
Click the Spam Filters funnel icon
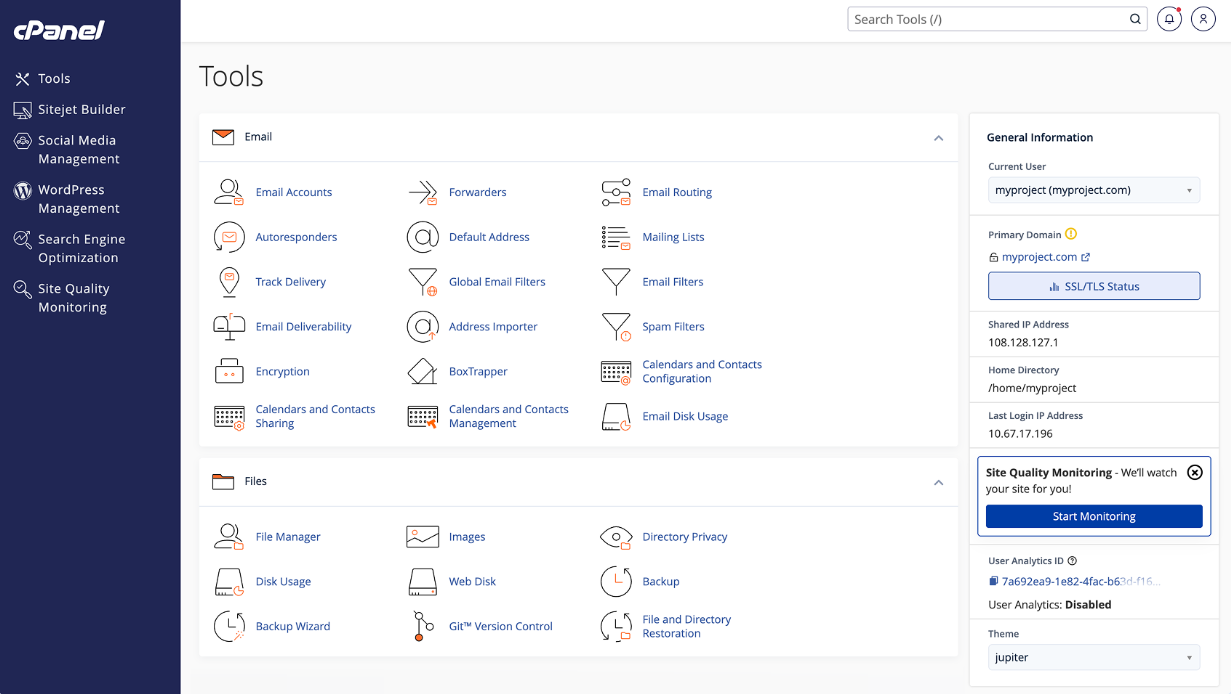(616, 327)
